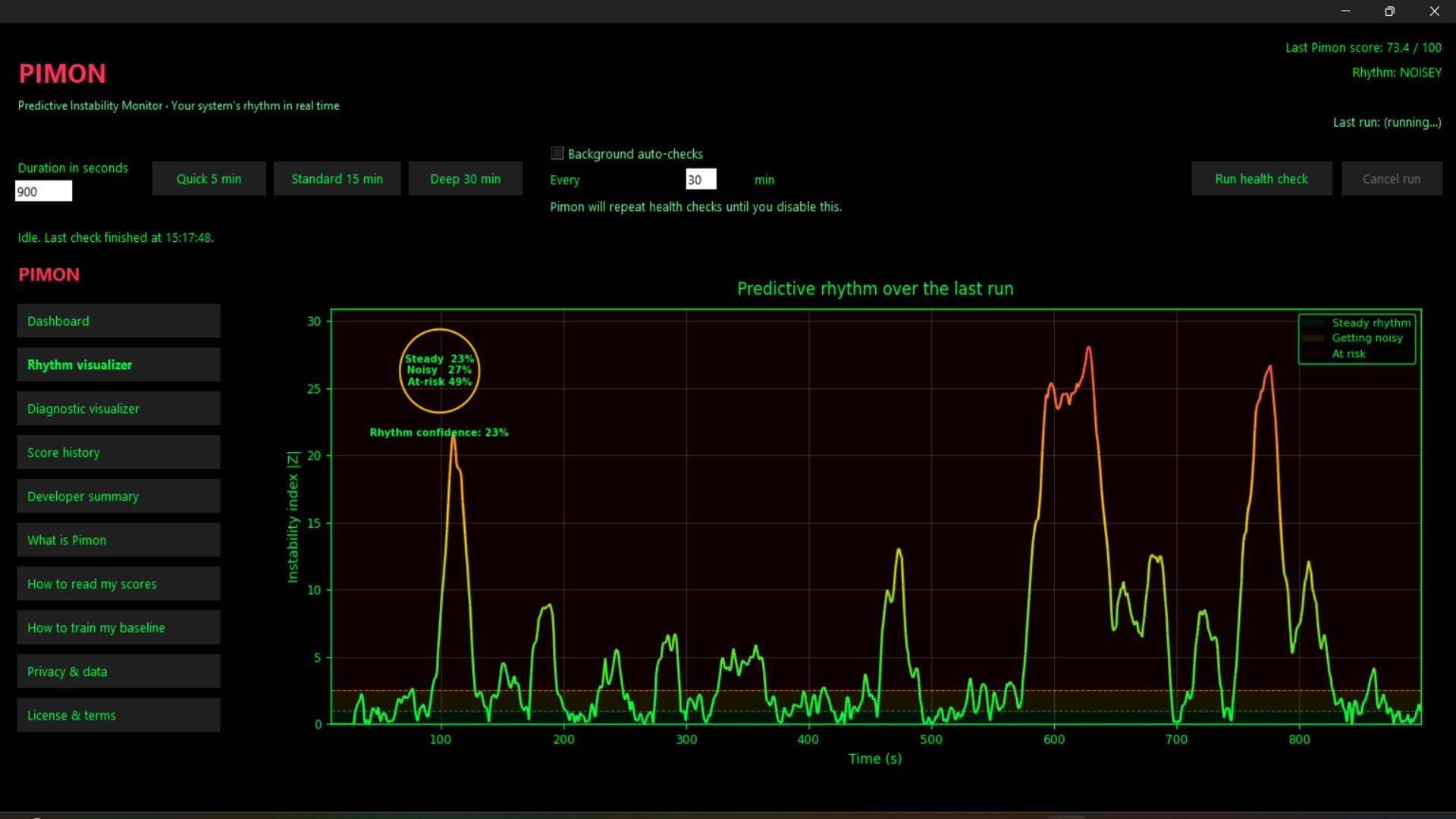Enable Background auto-checks
Image resolution: width=1456 pixels, height=819 pixels.
[557, 153]
